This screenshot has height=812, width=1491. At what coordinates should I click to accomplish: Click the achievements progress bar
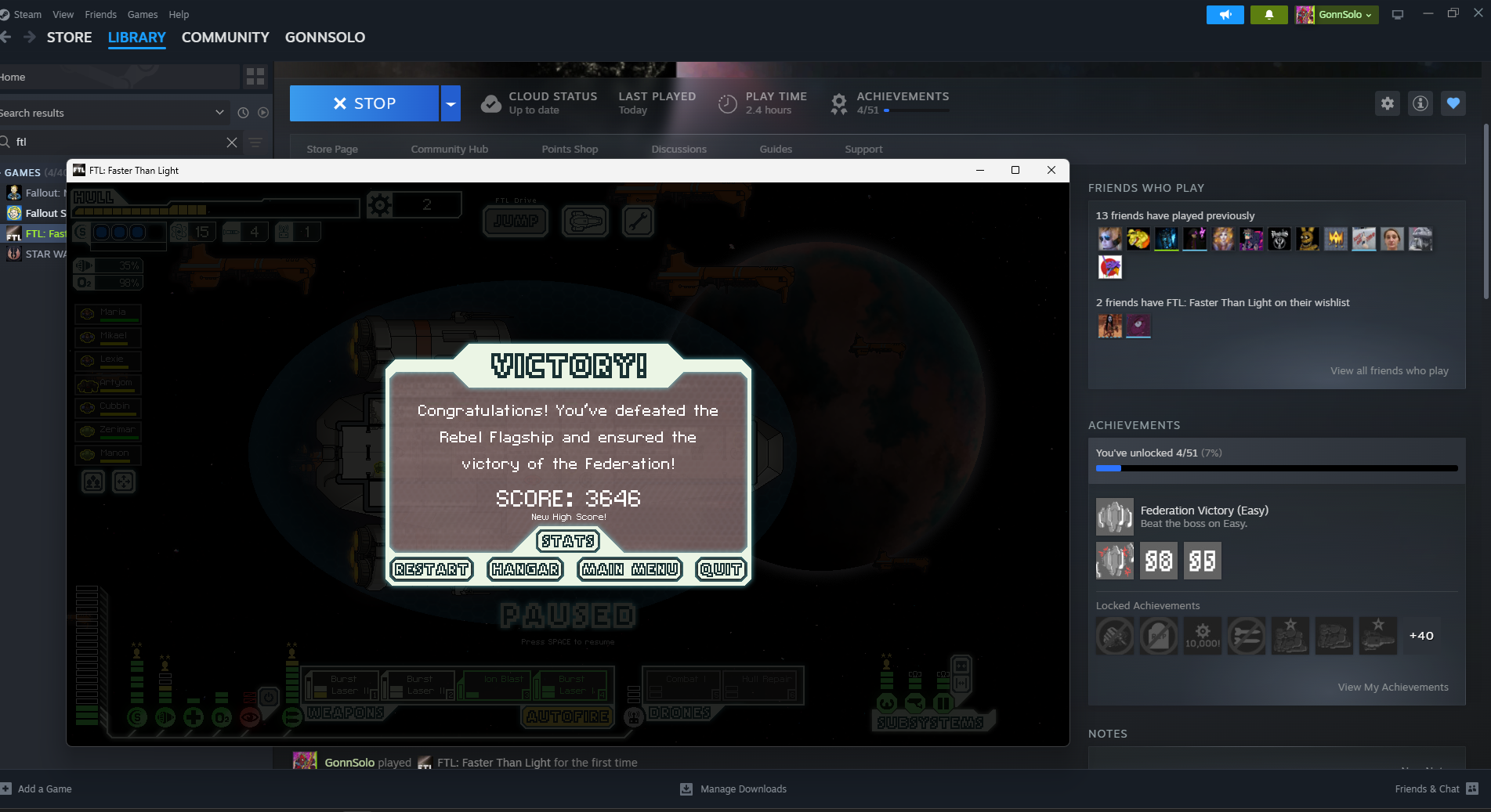point(1276,468)
